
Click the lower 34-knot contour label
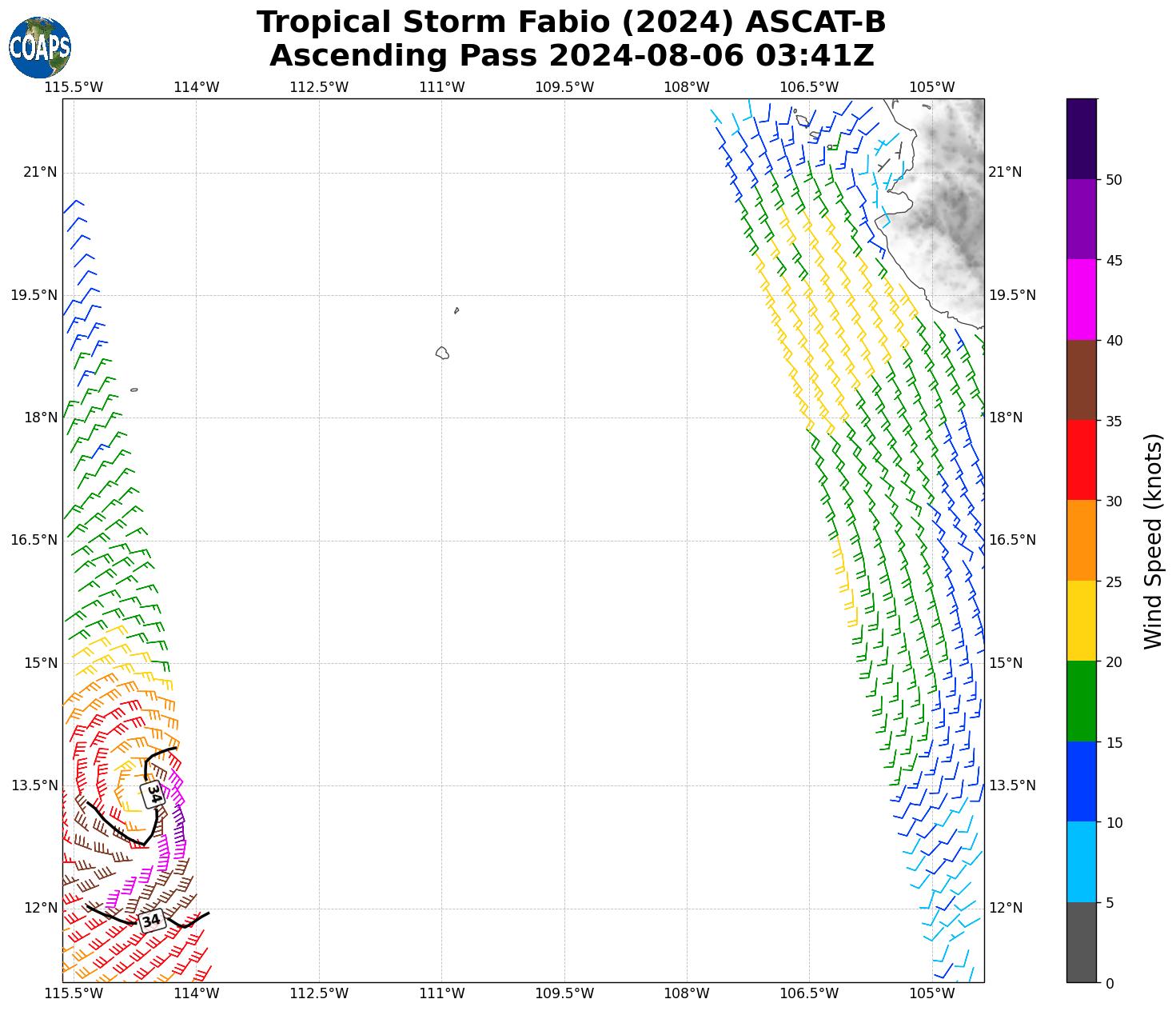(151, 920)
